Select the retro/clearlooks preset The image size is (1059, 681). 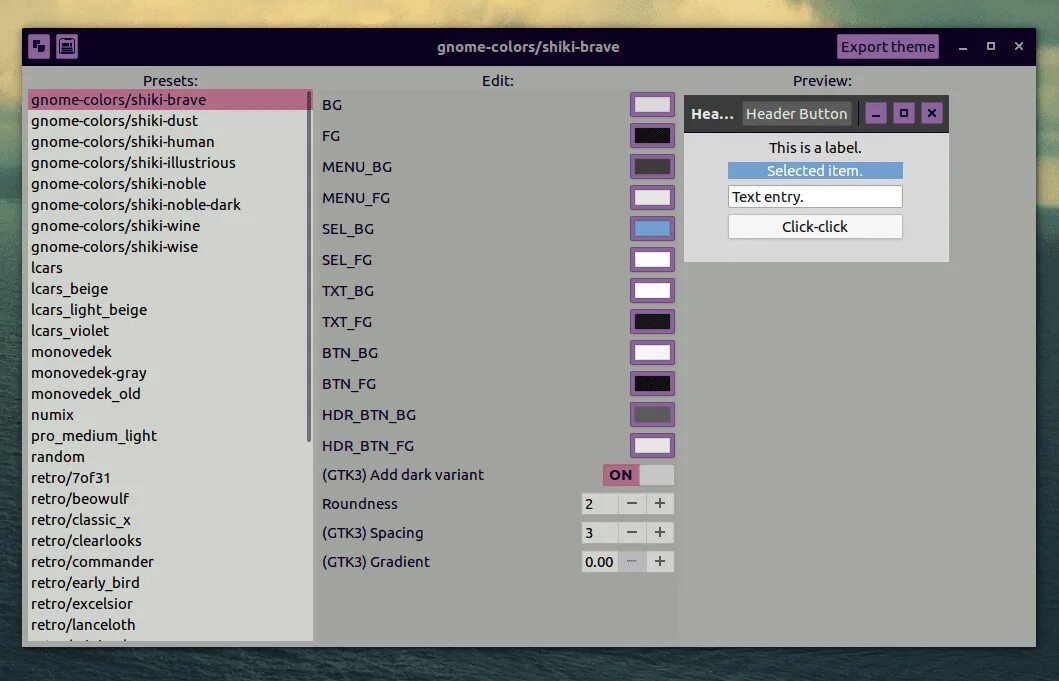tap(168, 540)
